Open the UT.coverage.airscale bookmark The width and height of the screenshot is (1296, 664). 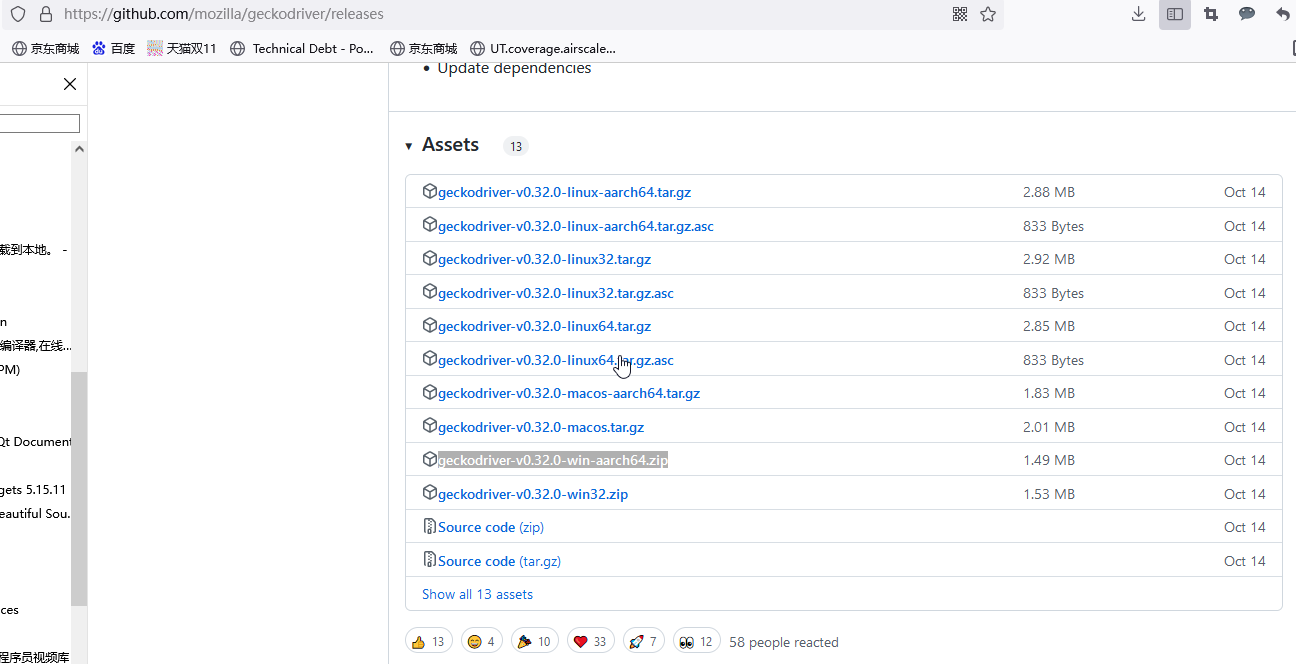pos(541,48)
